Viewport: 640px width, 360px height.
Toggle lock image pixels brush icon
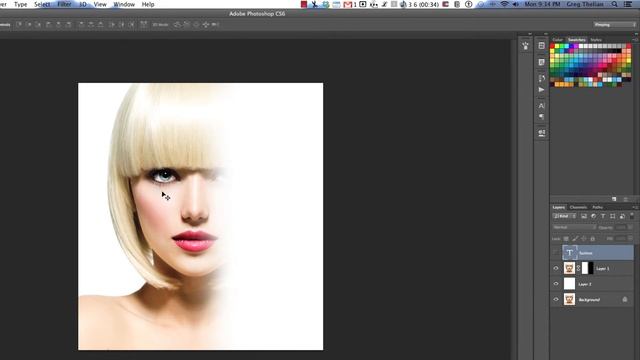[x=575, y=238]
